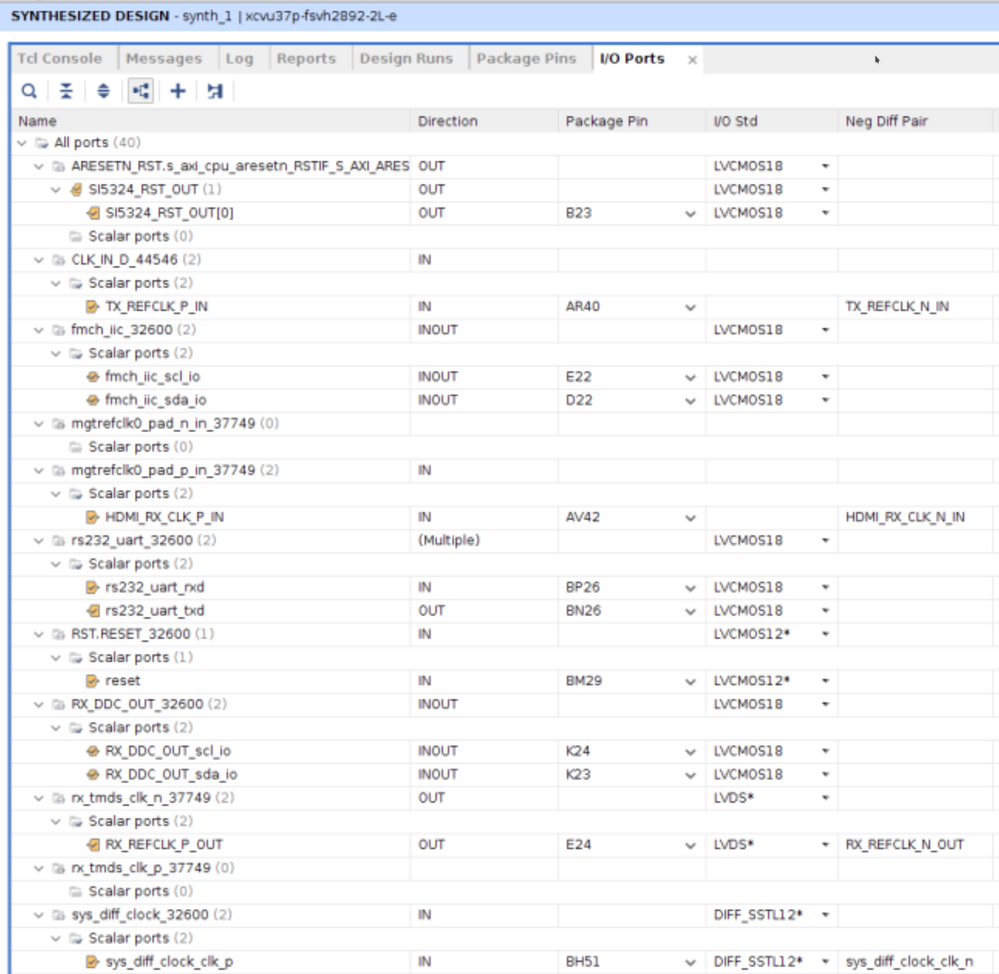Collapse the CLK_IN_D_44546 interface node
The width and height of the screenshot is (999, 974).
pyautogui.click(x=39, y=260)
